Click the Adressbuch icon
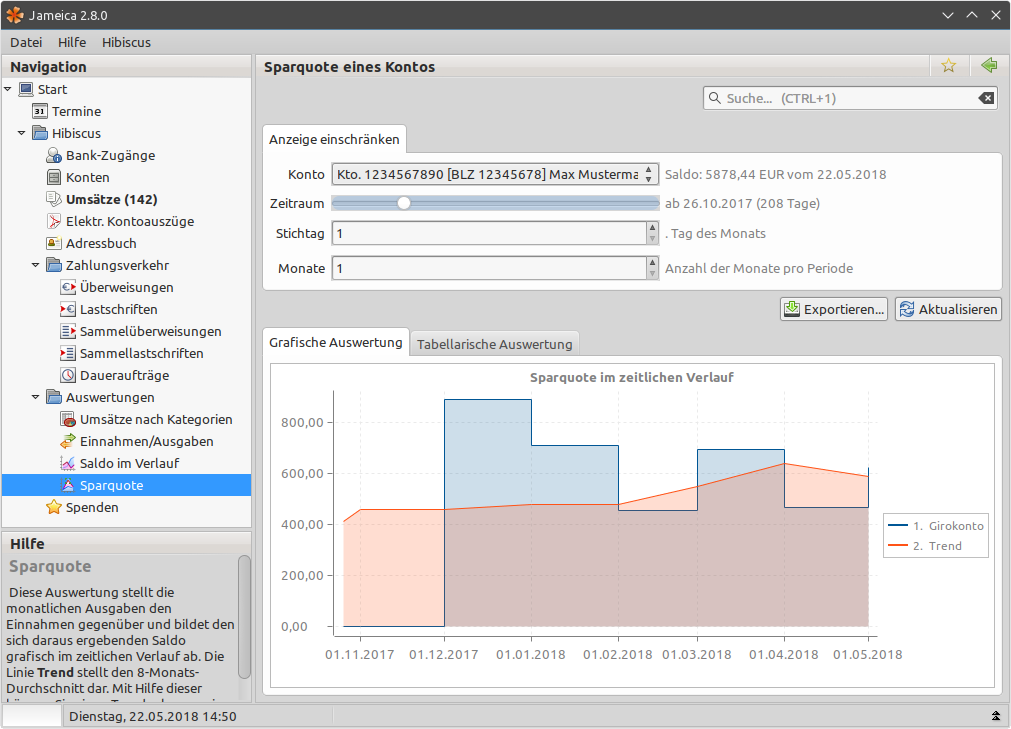This screenshot has height=729, width=1011. (54, 243)
